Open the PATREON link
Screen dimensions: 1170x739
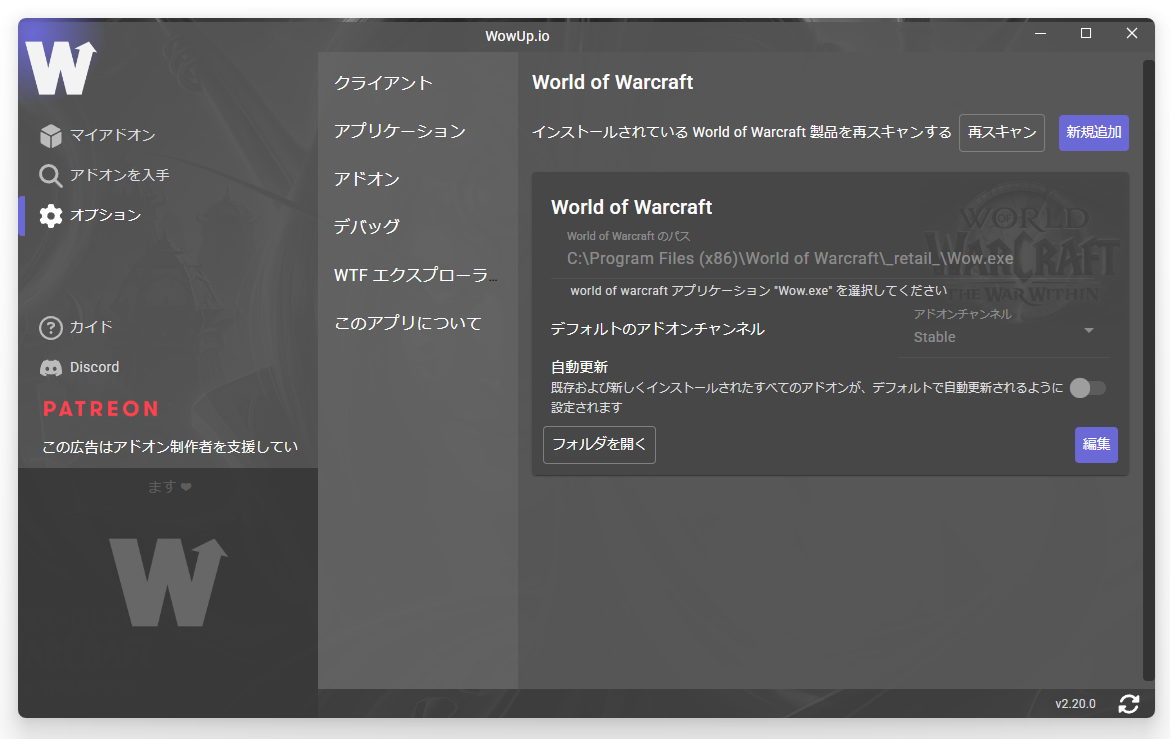click(x=100, y=409)
